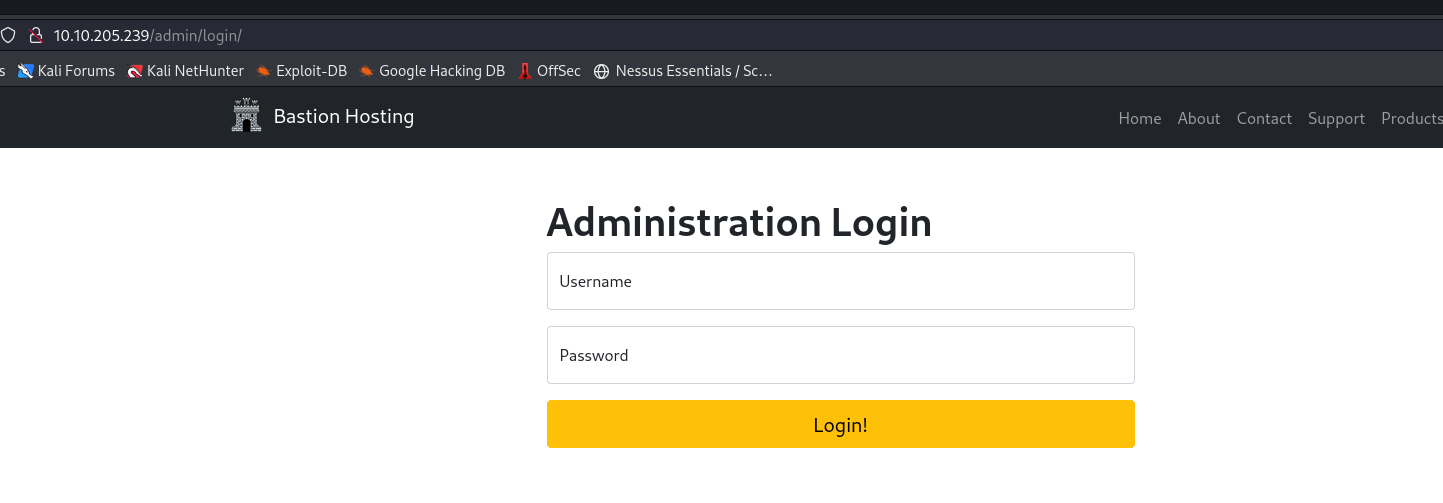Open the Support nav item

click(1336, 118)
